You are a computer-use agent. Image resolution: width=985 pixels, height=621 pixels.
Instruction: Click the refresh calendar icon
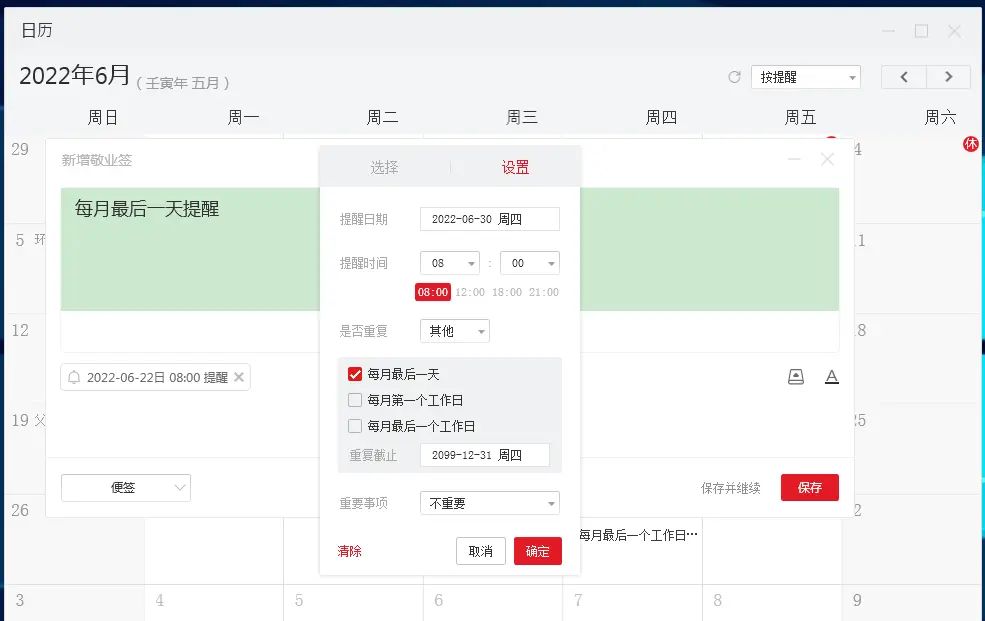(x=733, y=76)
